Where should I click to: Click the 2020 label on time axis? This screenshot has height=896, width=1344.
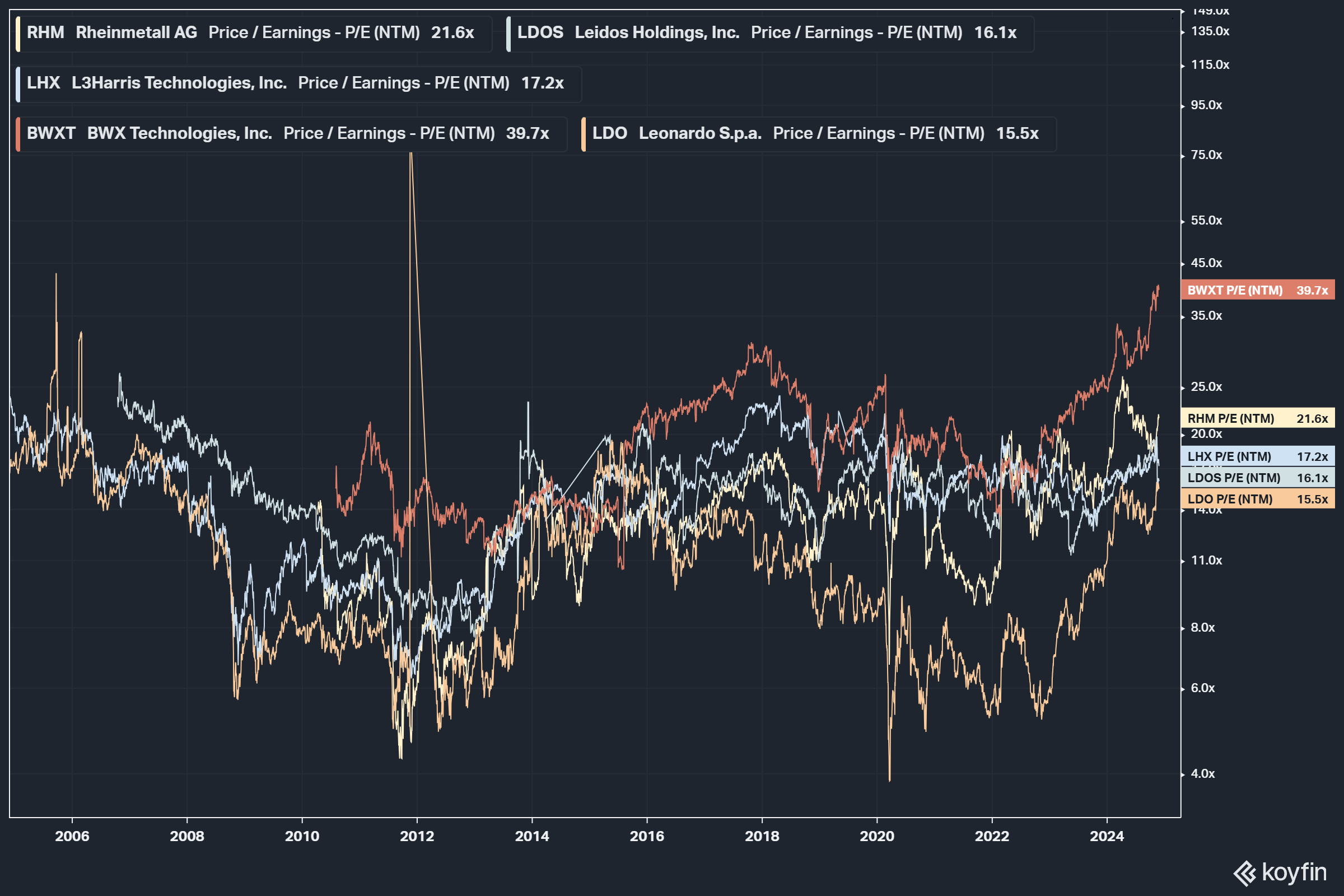pyautogui.click(x=876, y=836)
